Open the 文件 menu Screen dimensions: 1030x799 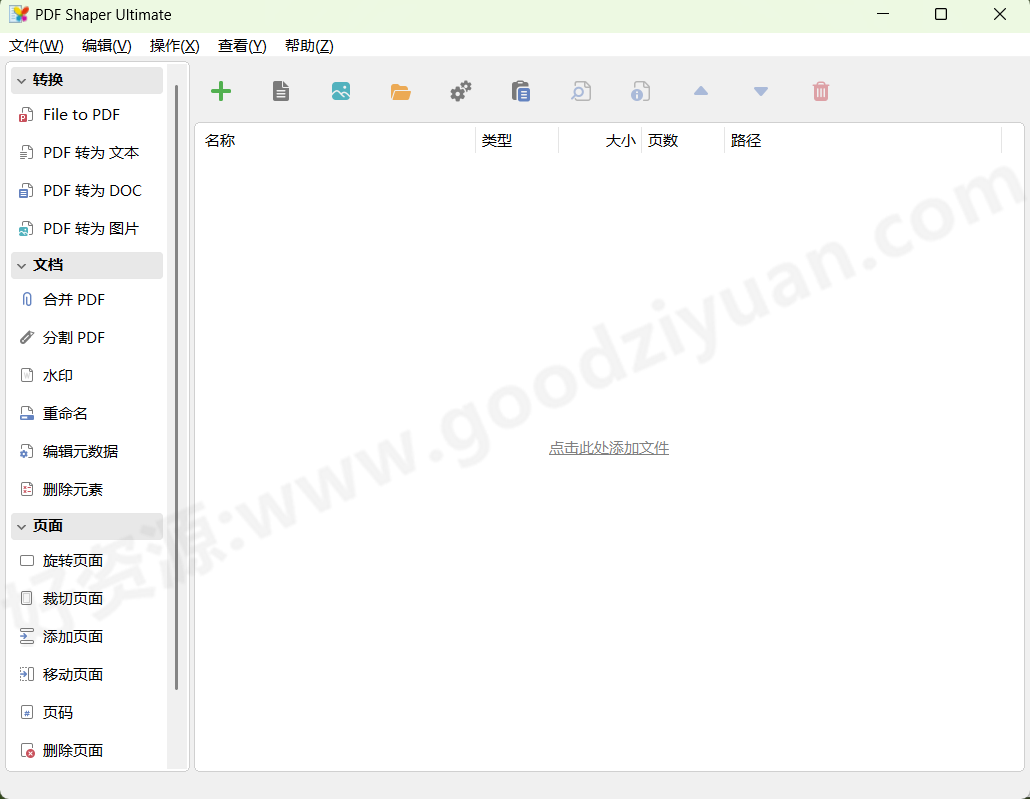(36, 45)
